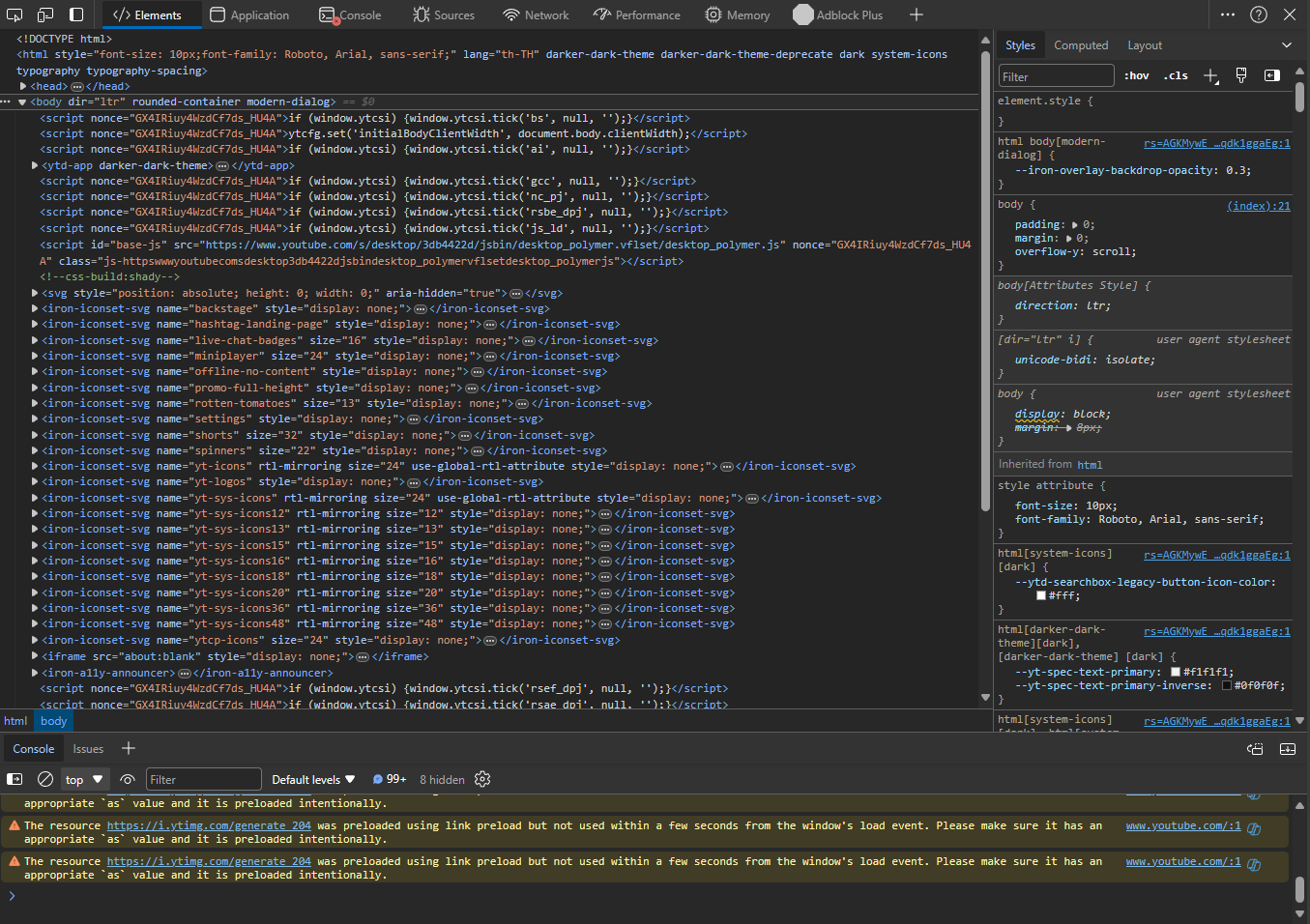Focus the Styles pane Filter input
Viewport: 1310px width, 924px height.
[1056, 75]
